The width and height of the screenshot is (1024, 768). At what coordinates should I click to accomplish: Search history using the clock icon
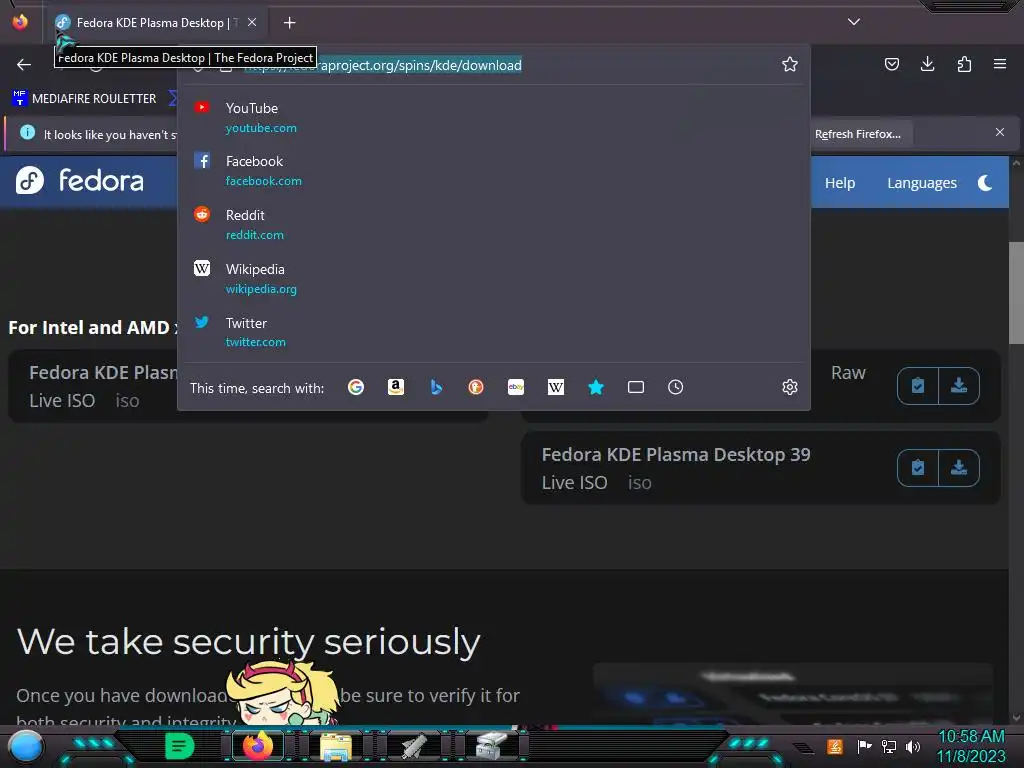[675, 387]
